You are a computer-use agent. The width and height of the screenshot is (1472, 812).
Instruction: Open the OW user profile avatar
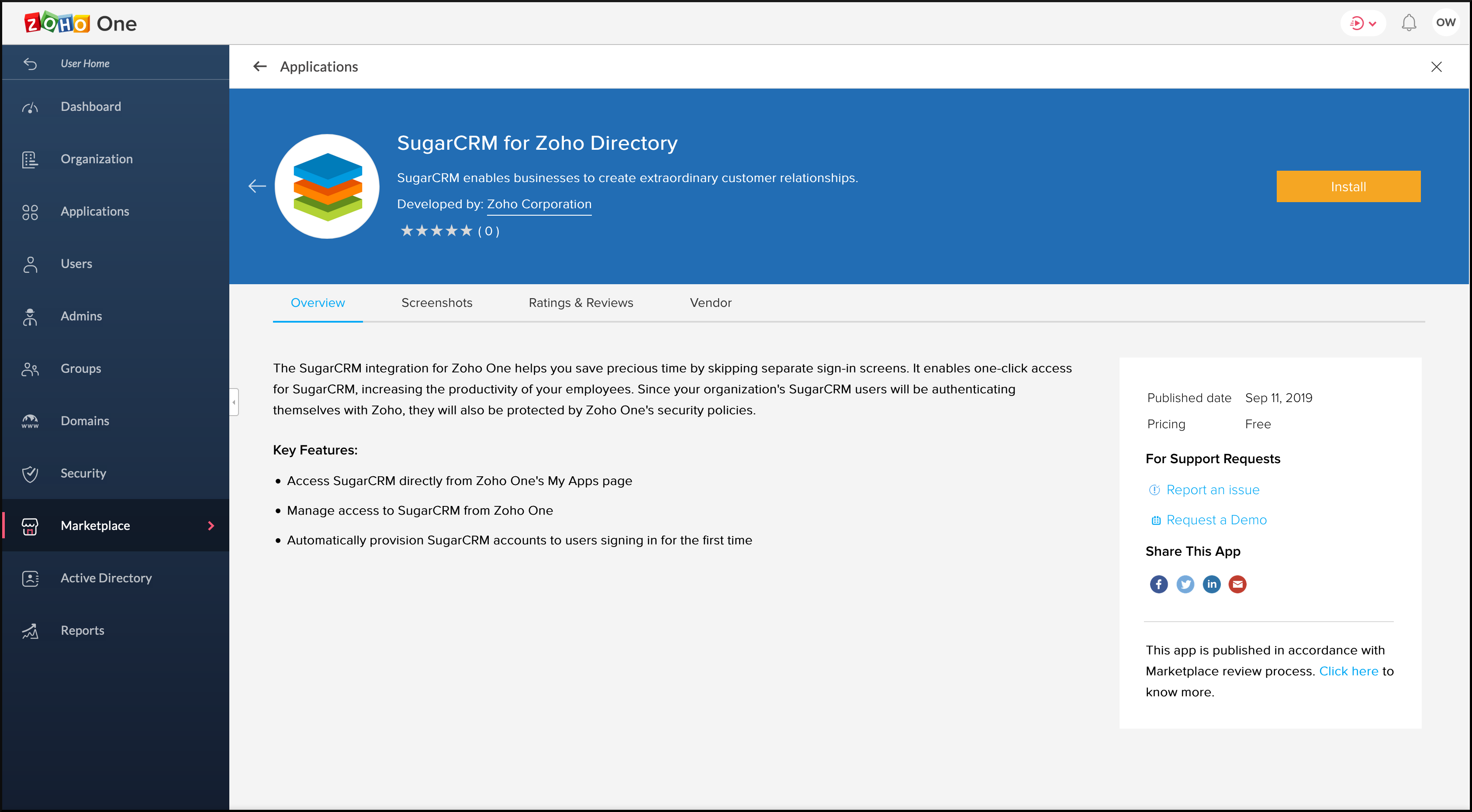1445,23
